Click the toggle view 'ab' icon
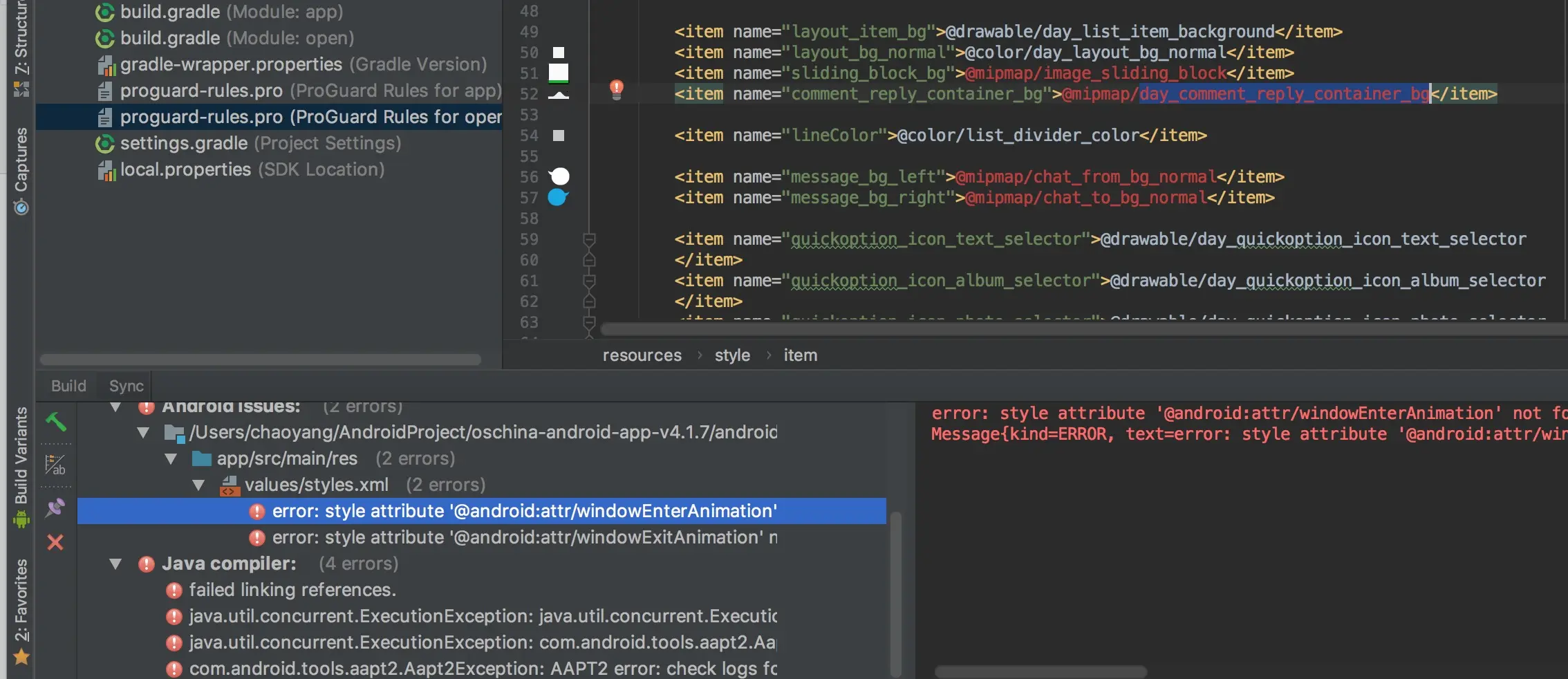 click(55, 465)
